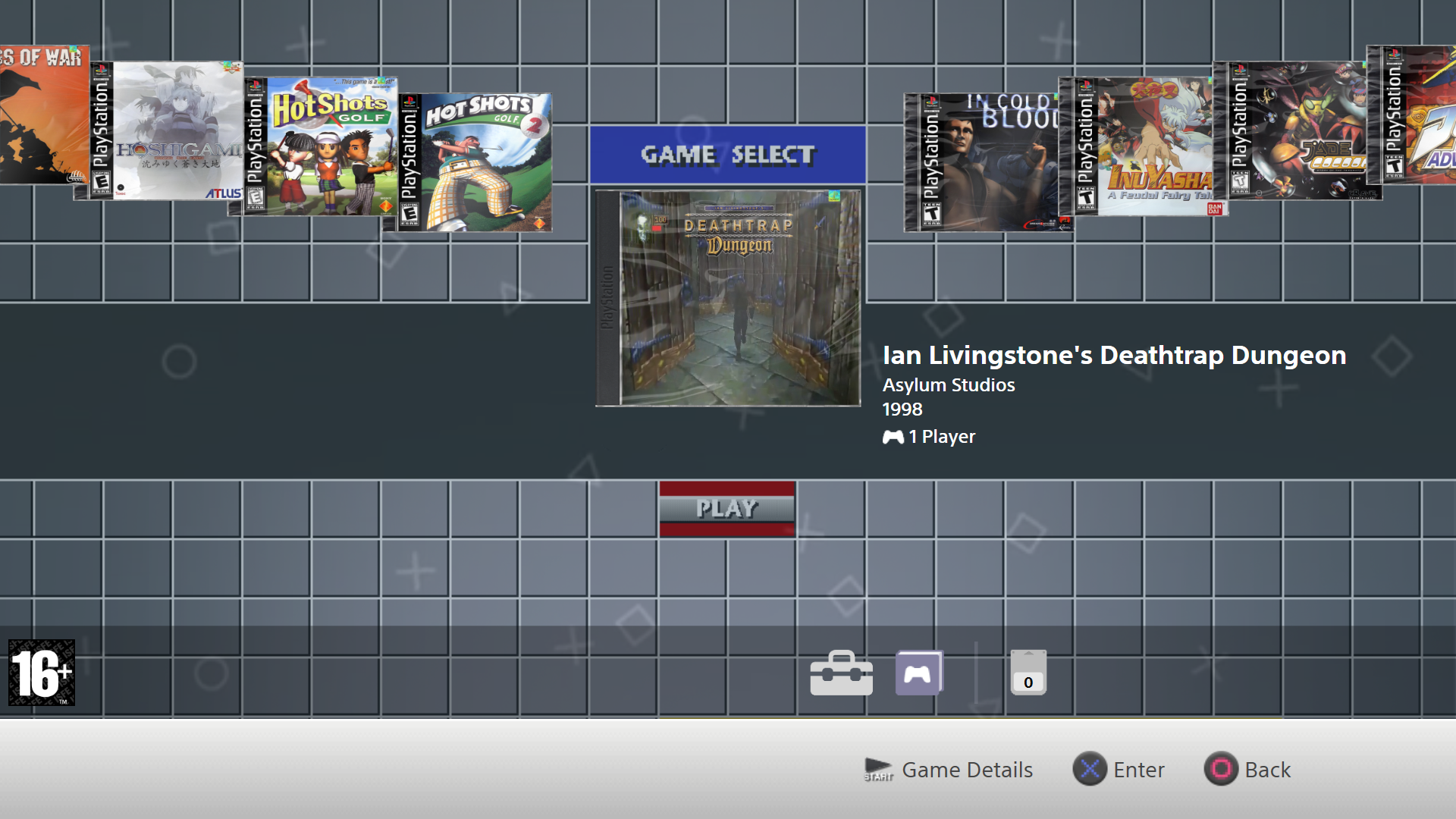Click the GAME SELECT banner

(x=728, y=155)
